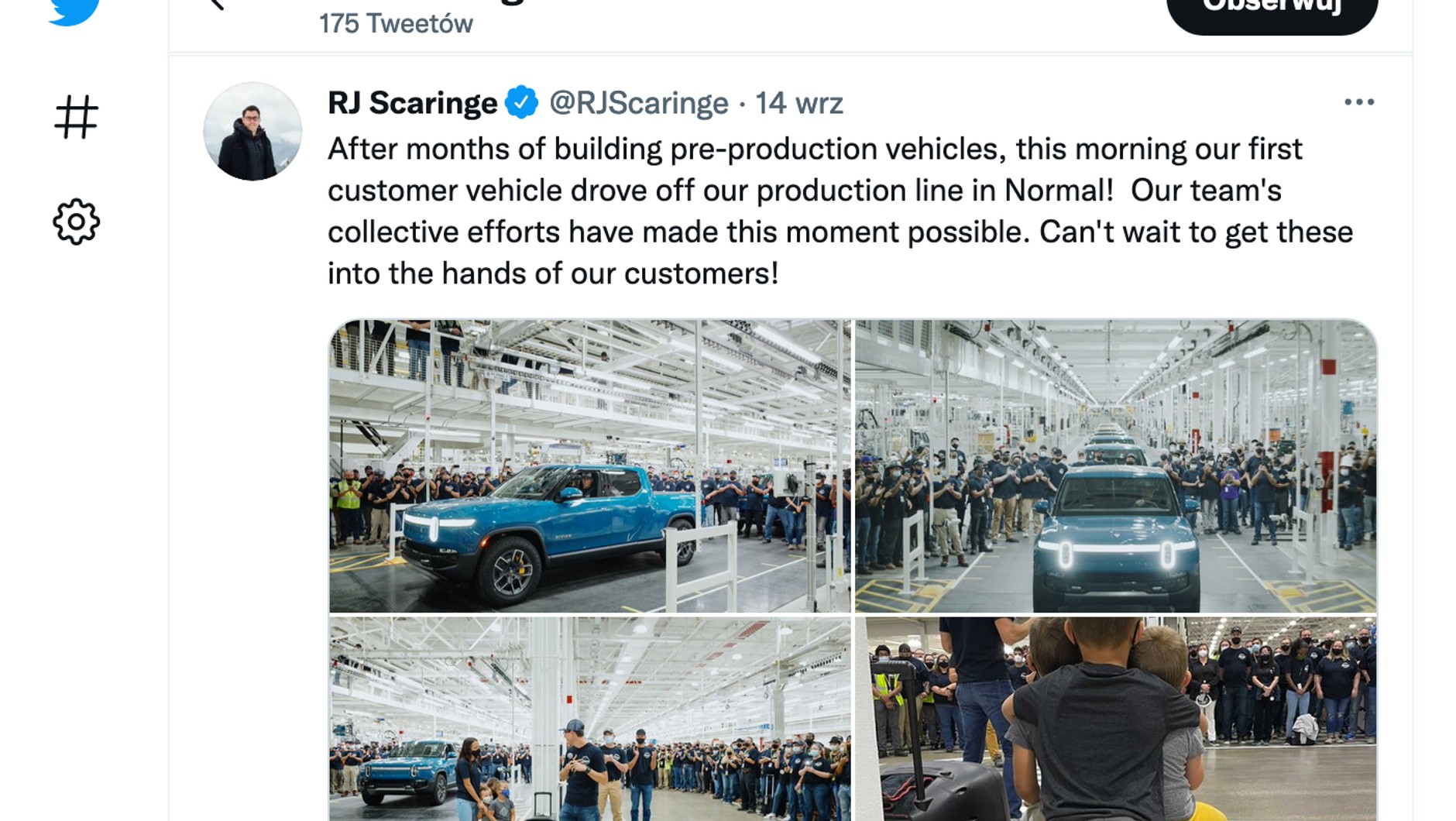Click the tweet text body
This screenshot has height=821, width=1456.
pyautogui.click(x=840, y=211)
